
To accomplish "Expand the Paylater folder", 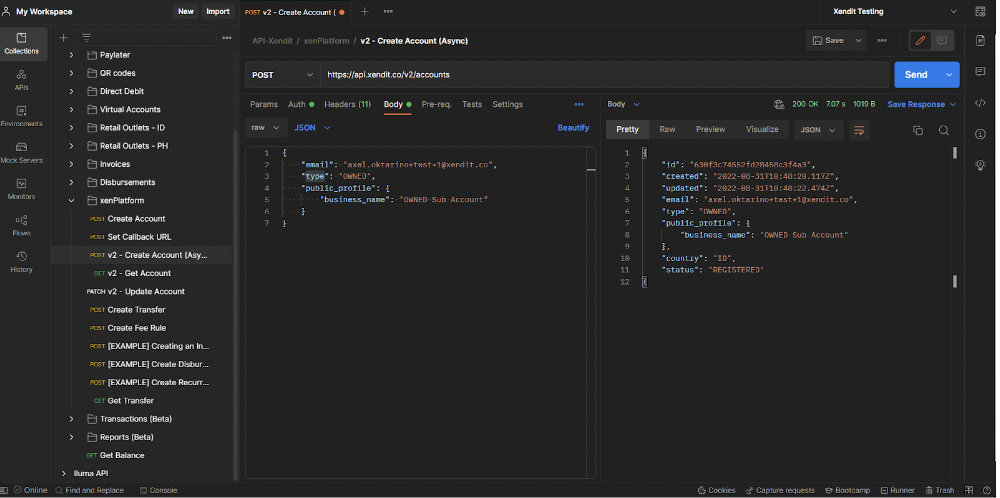I will (x=71, y=55).
